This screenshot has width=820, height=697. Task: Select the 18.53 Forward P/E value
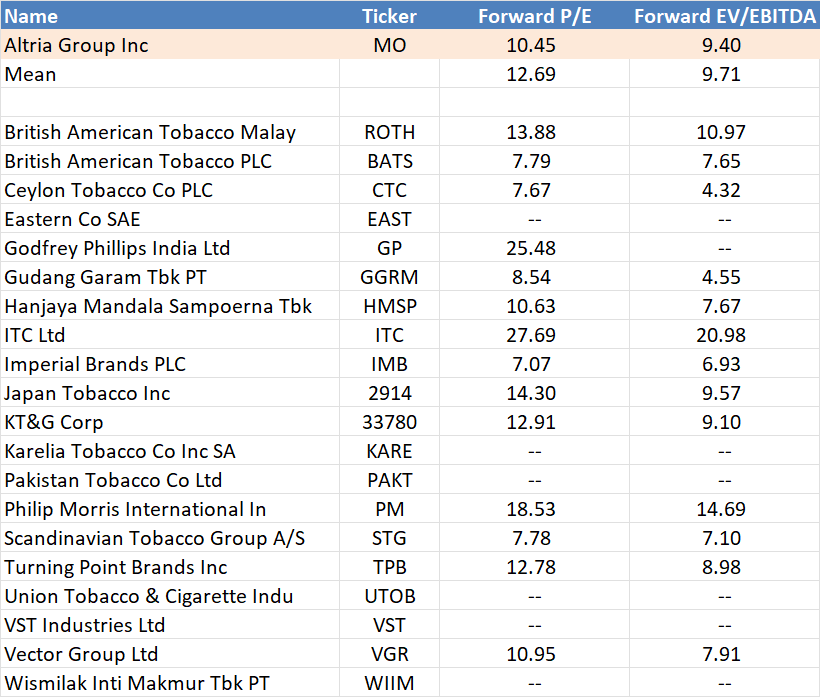[x=534, y=509]
